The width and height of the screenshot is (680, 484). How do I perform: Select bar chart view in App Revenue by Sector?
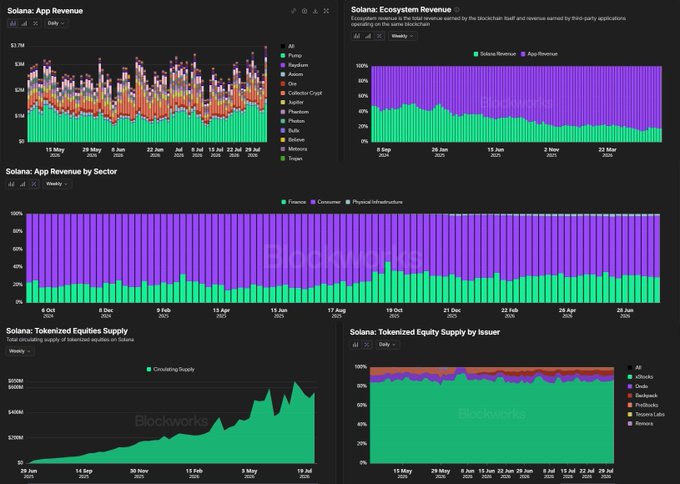tap(11, 184)
